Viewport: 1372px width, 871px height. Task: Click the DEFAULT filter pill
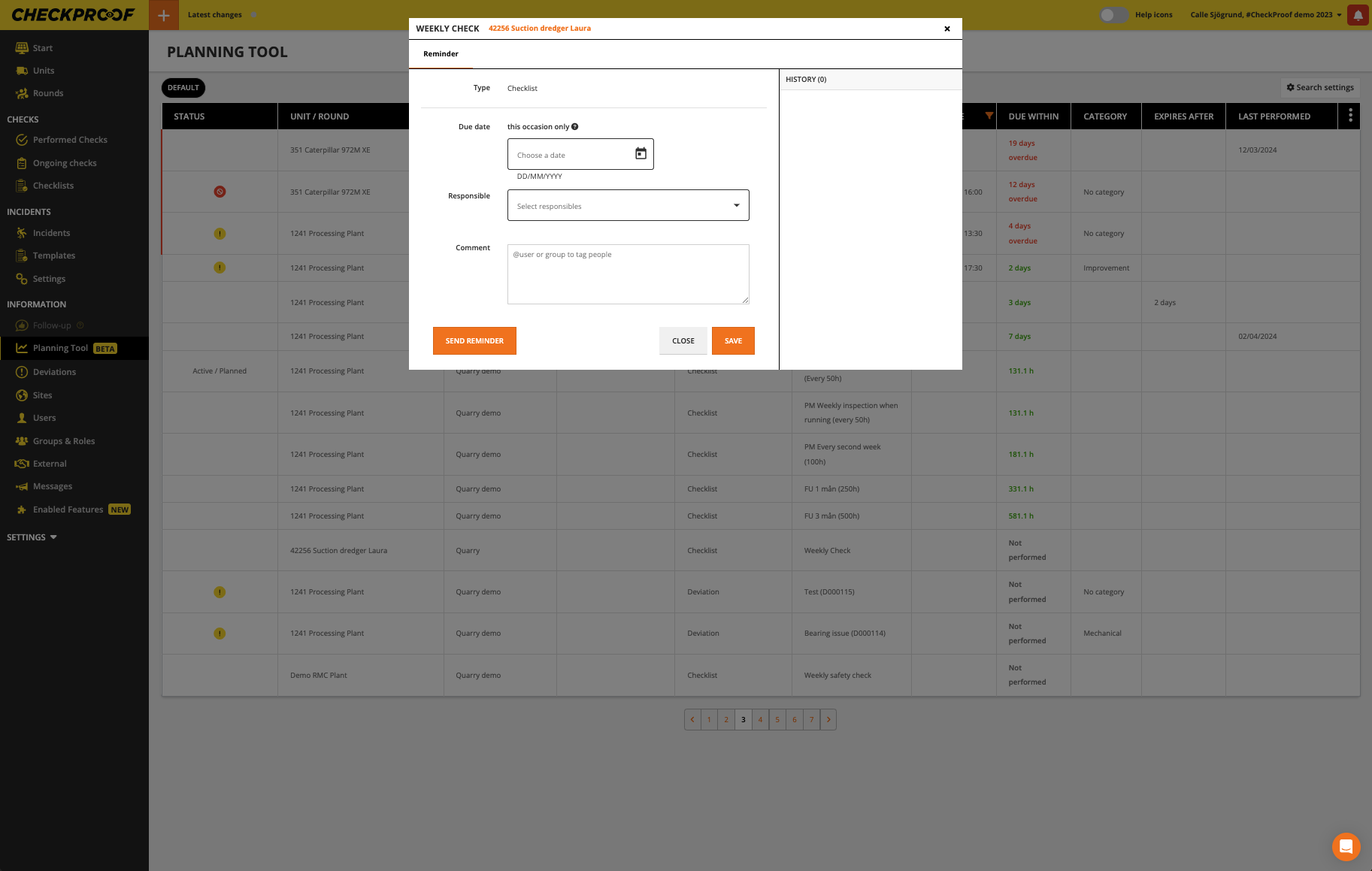183,88
